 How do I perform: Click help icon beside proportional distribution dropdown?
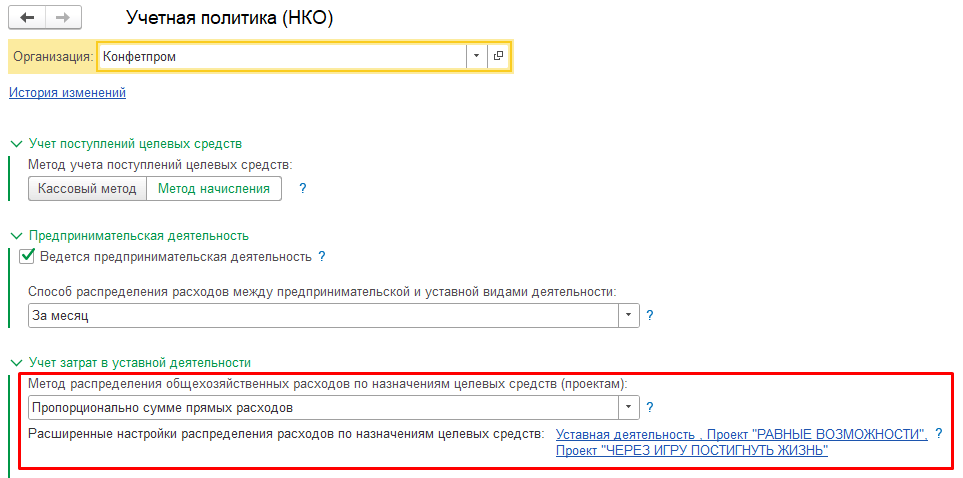pyautogui.click(x=649, y=407)
